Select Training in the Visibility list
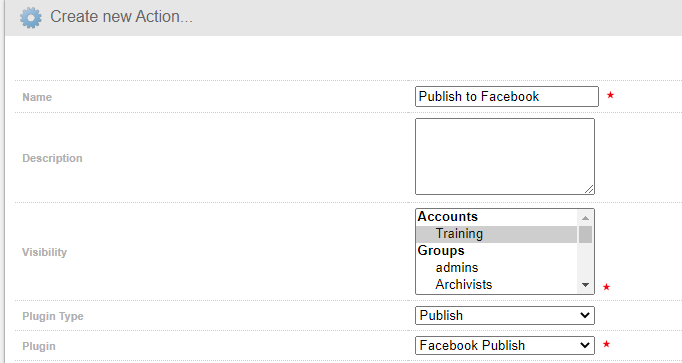This screenshot has height=363, width=682. (497, 234)
